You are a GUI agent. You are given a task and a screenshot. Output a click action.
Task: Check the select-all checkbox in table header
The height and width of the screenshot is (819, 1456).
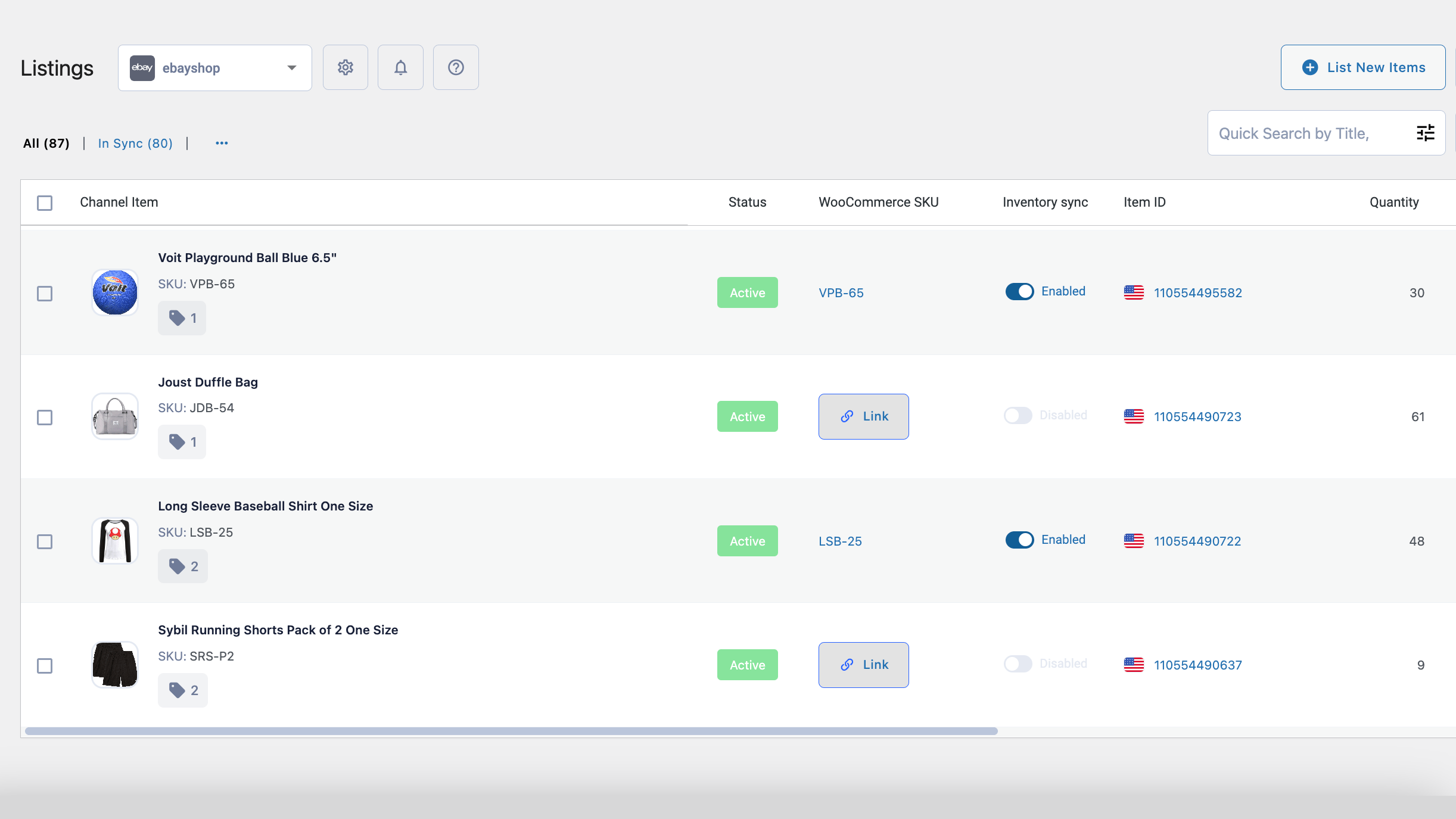pyautogui.click(x=45, y=203)
